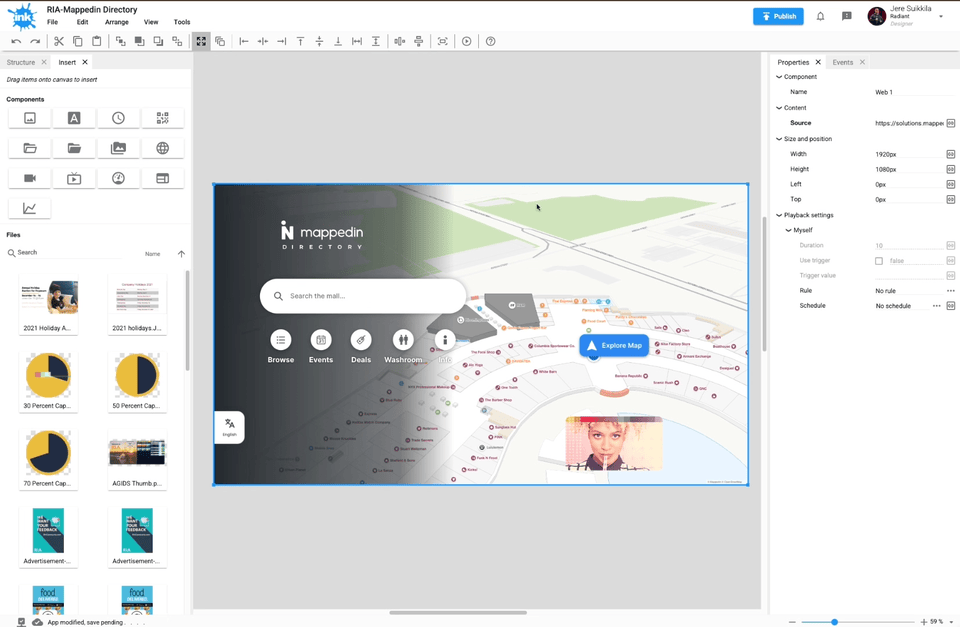960x627 pixels.
Task: Select the 30 Percent Cap file thumbnail
Action: point(48,375)
